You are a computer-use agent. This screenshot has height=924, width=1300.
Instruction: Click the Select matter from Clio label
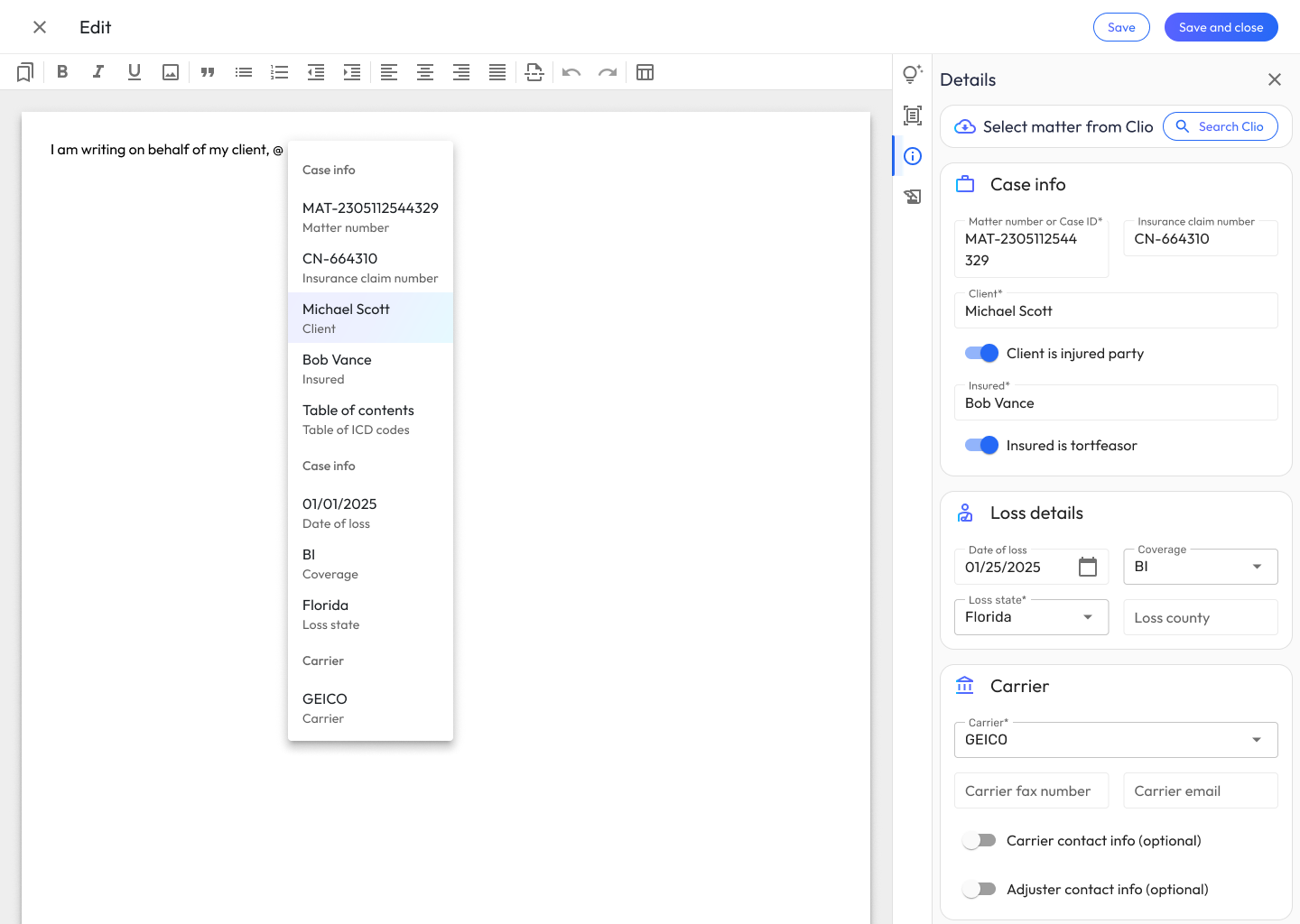pyautogui.click(x=1068, y=126)
